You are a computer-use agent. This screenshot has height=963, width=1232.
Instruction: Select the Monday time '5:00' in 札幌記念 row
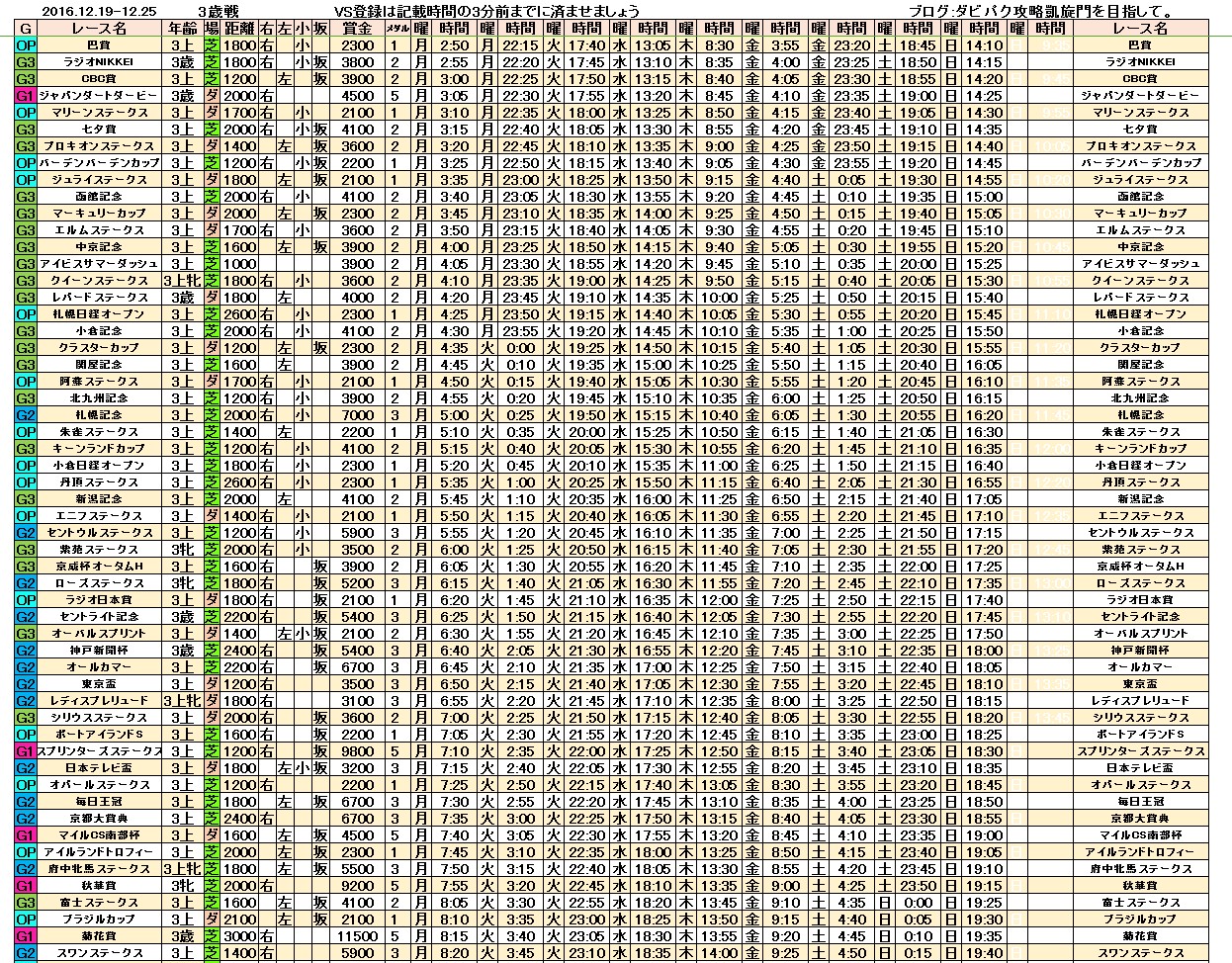point(455,415)
